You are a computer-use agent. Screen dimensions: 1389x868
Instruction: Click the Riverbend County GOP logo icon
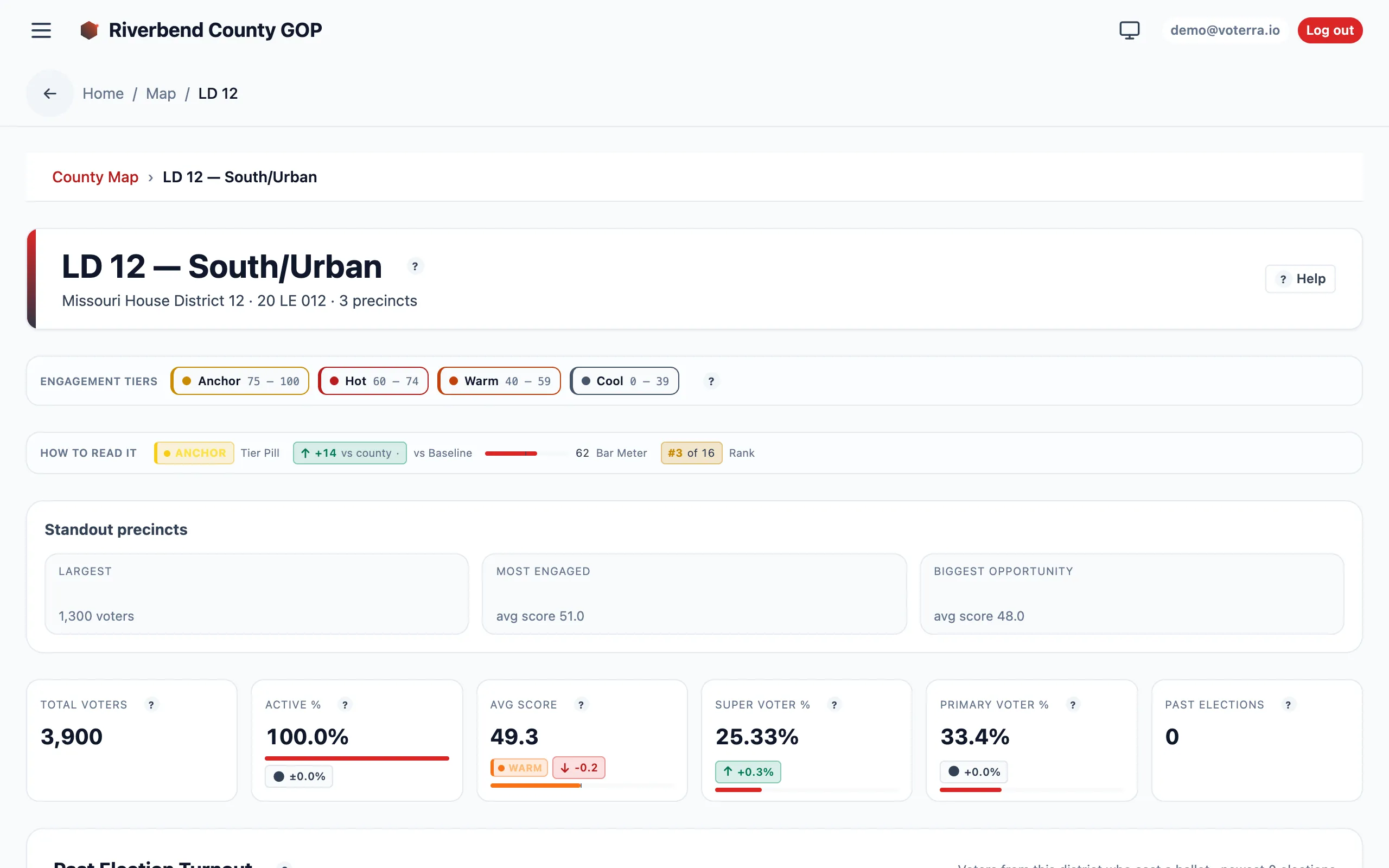coord(89,30)
